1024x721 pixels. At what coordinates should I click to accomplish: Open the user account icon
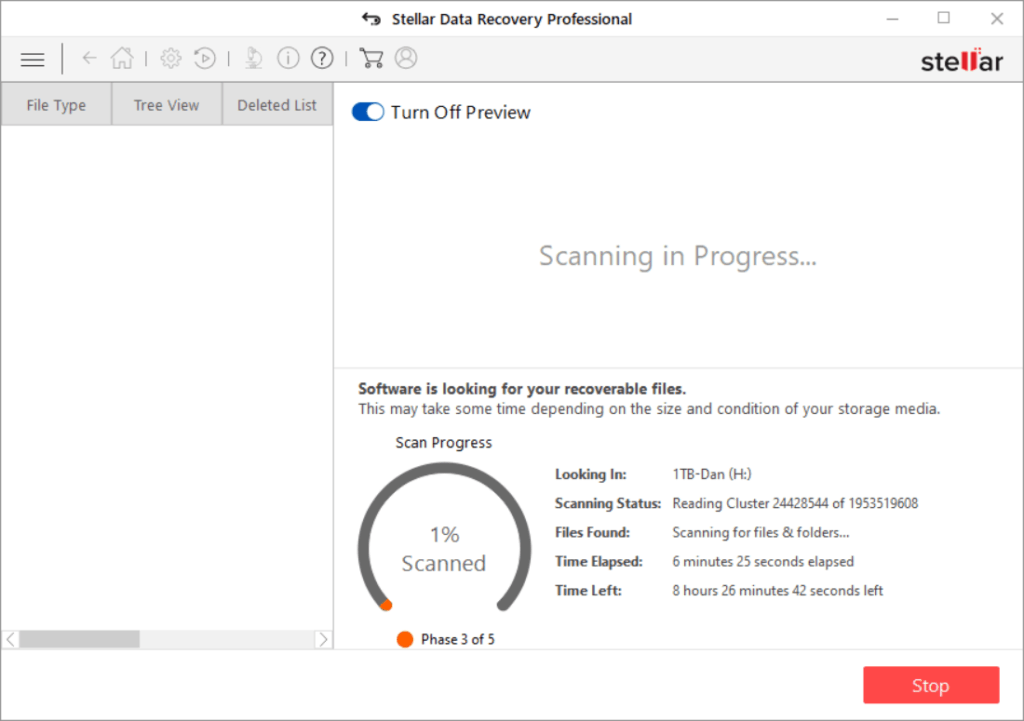pos(405,59)
